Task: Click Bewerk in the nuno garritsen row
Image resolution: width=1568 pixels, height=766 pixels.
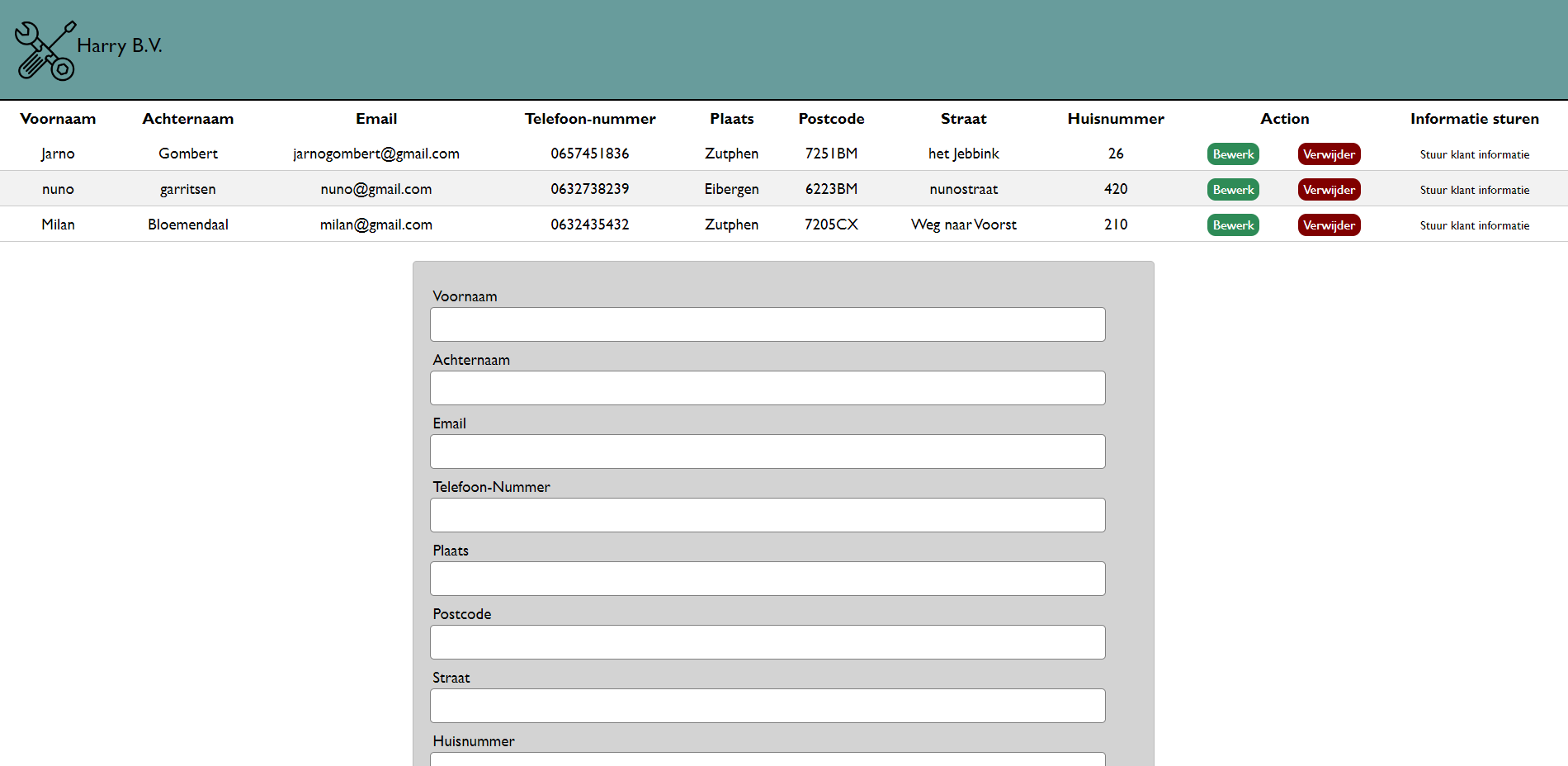Action: [x=1233, y=190]
